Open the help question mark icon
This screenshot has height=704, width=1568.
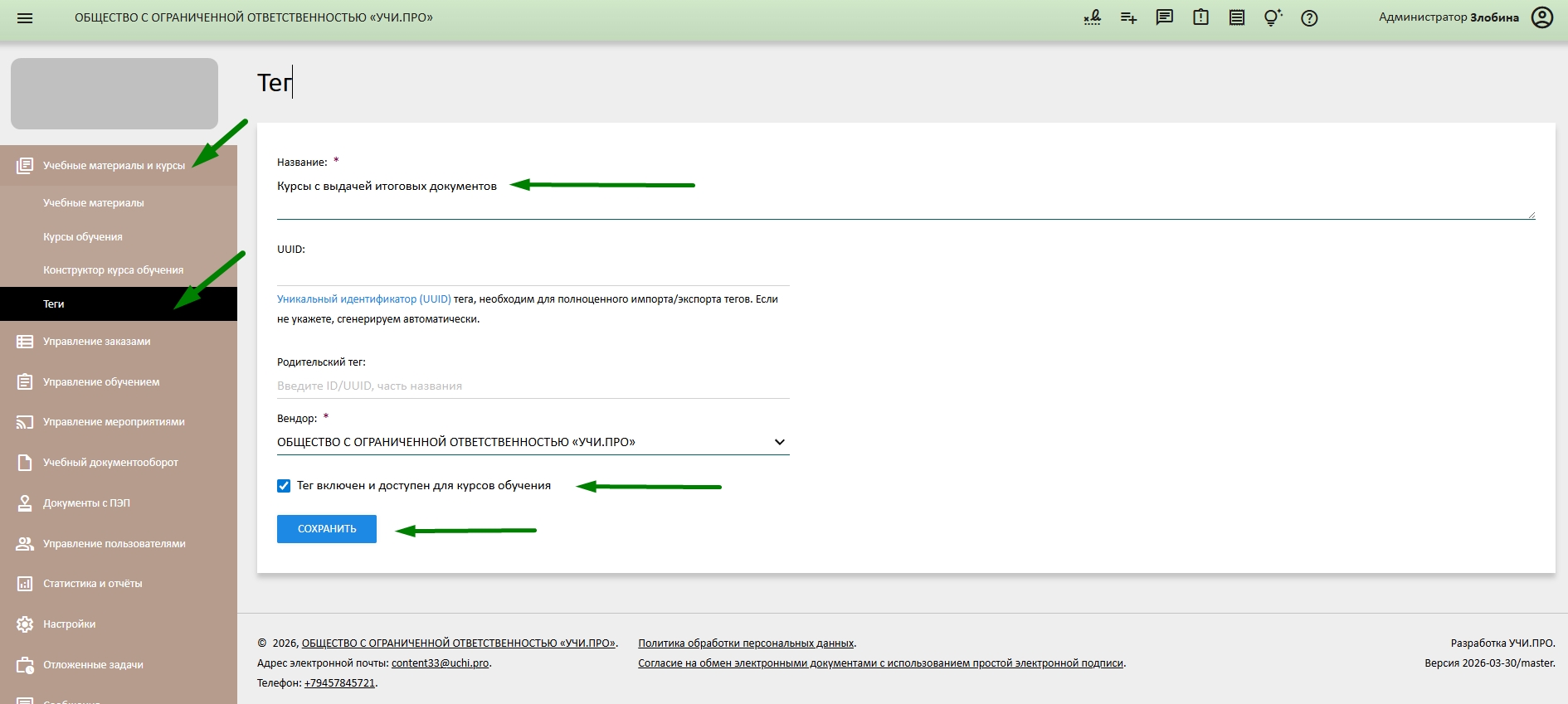[x=1309, y=18]
